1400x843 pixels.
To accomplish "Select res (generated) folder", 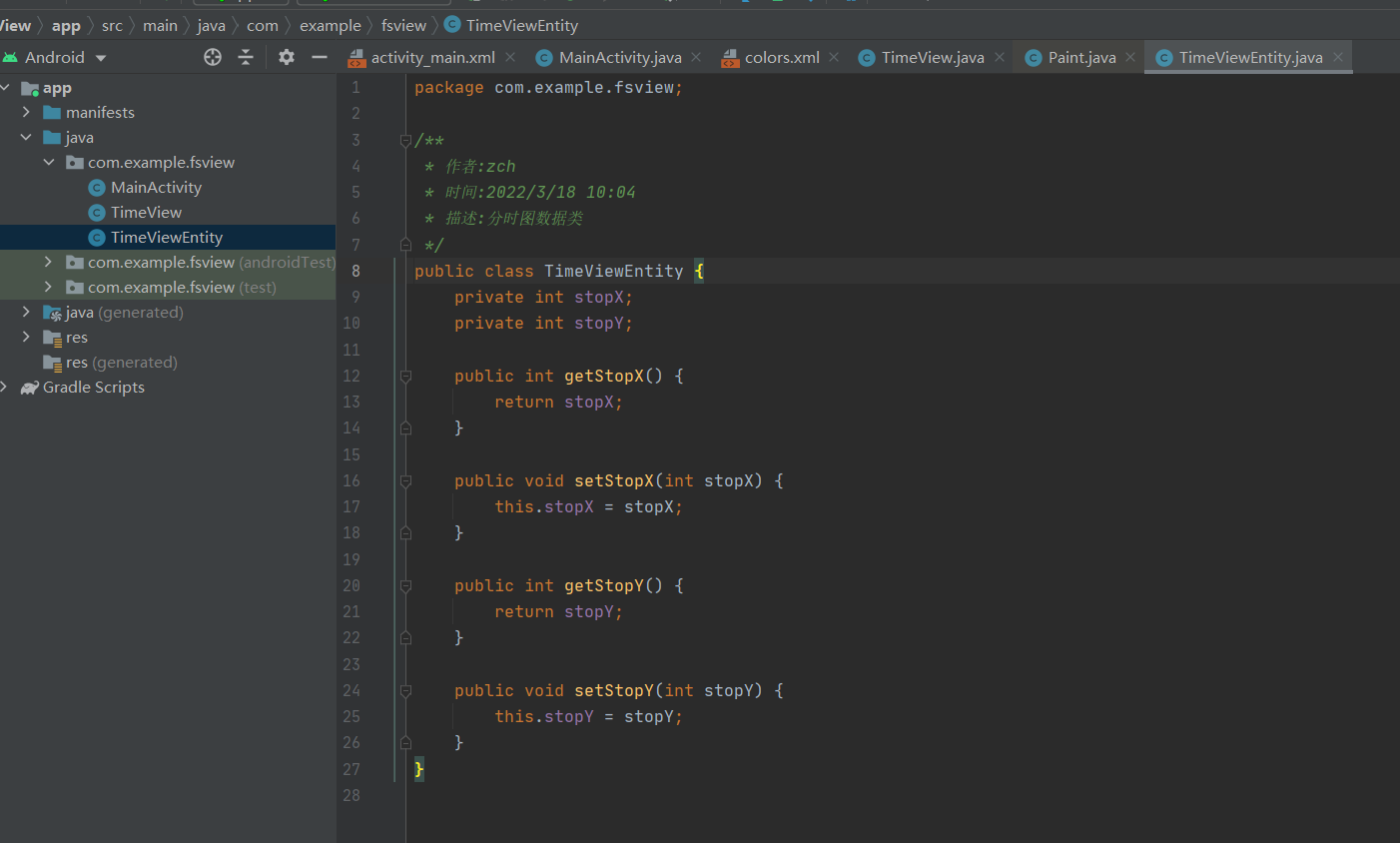I will [x=121, y=363].
